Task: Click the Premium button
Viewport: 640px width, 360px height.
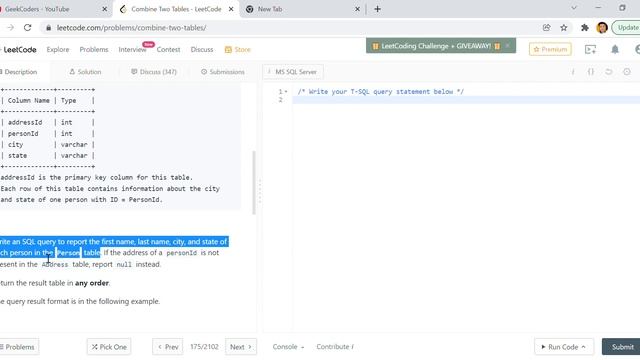Action: tap(550, 49)
